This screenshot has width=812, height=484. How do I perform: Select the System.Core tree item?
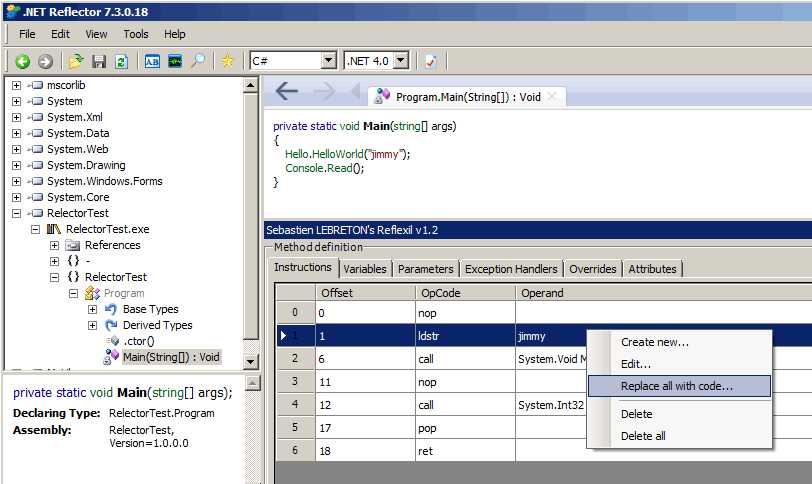tap(78, 198)
